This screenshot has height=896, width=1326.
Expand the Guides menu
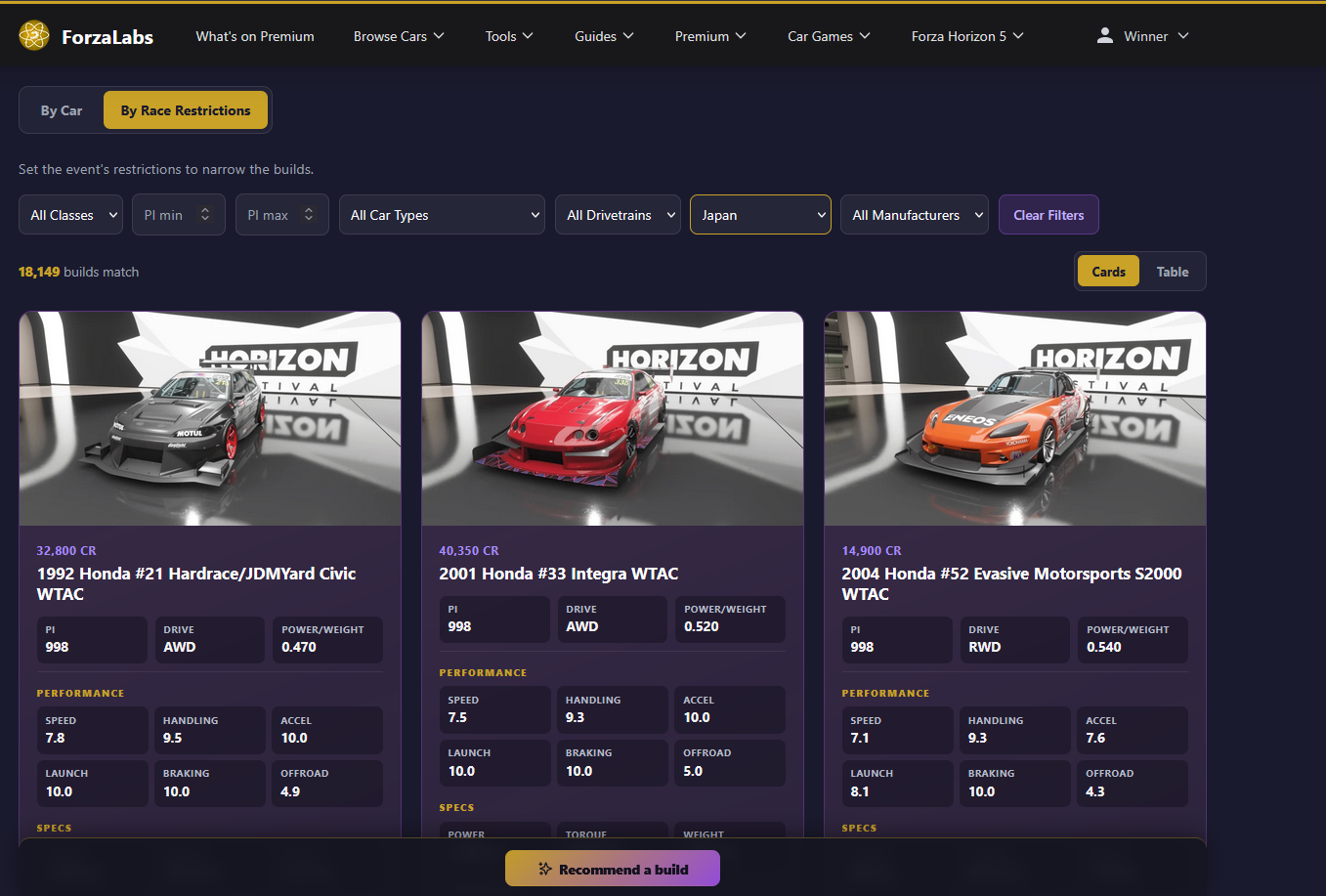point(604,36)
